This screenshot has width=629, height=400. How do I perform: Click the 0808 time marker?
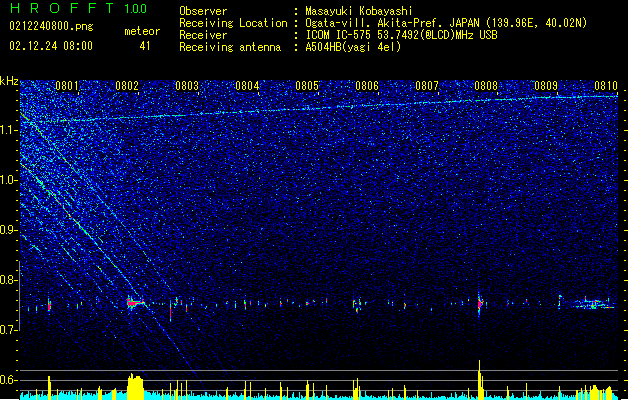[x=486, y=86]
